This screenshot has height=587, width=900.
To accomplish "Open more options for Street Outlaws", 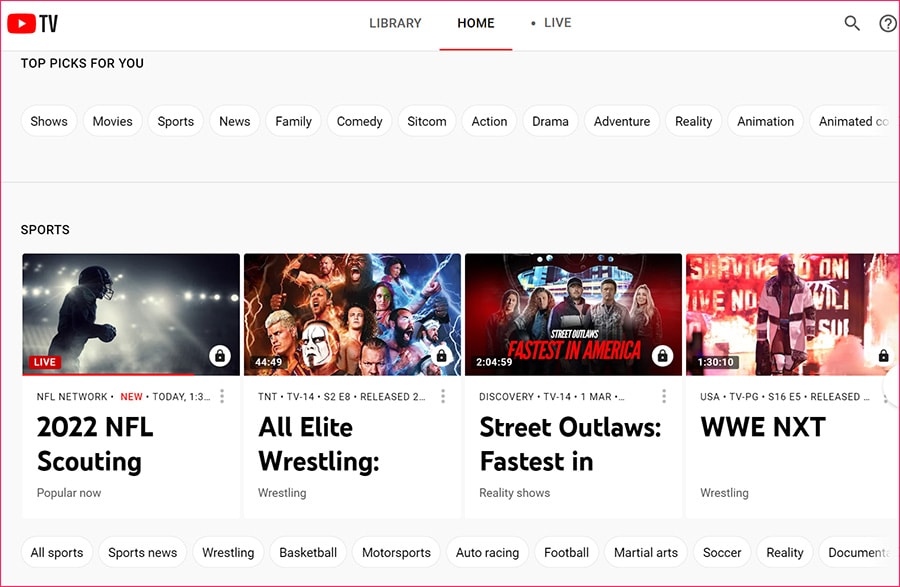I will pyautogui.click(x=664, y=397).
